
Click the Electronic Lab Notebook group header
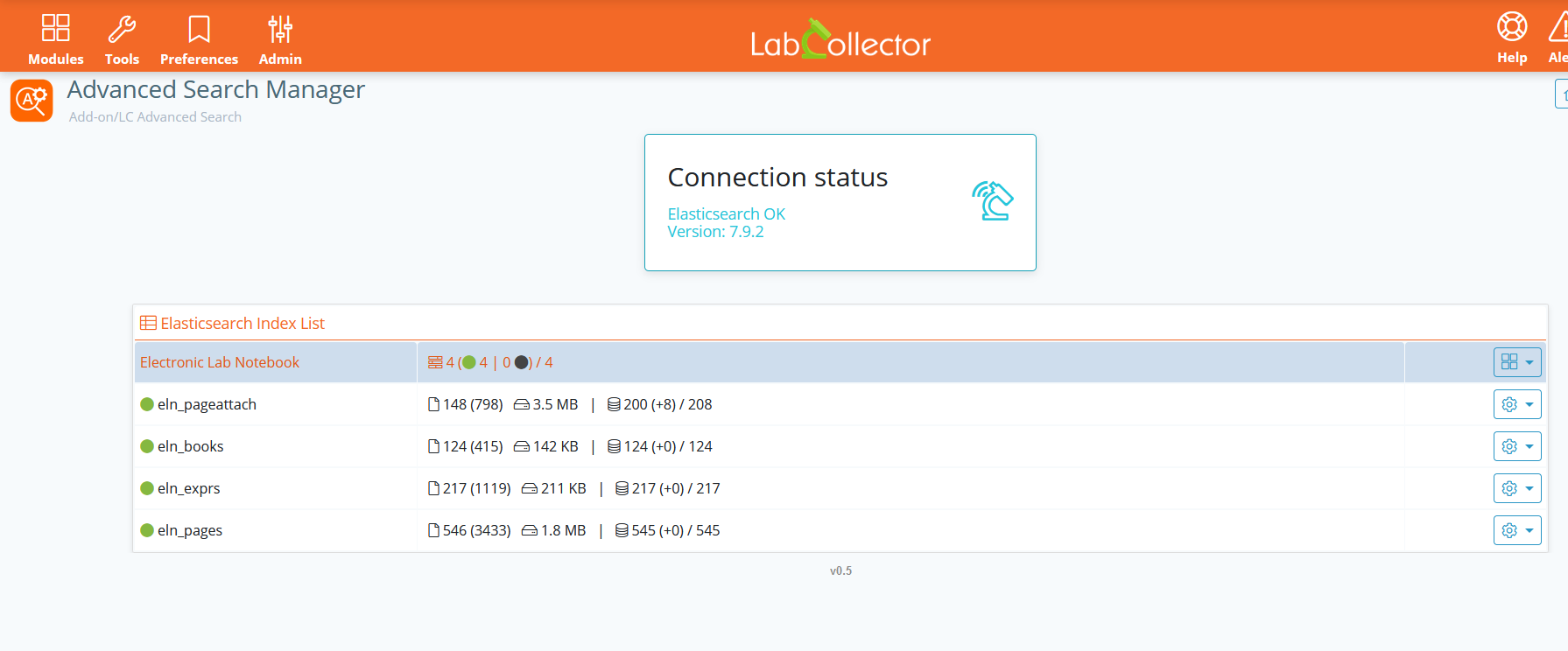tap(220, 362)
